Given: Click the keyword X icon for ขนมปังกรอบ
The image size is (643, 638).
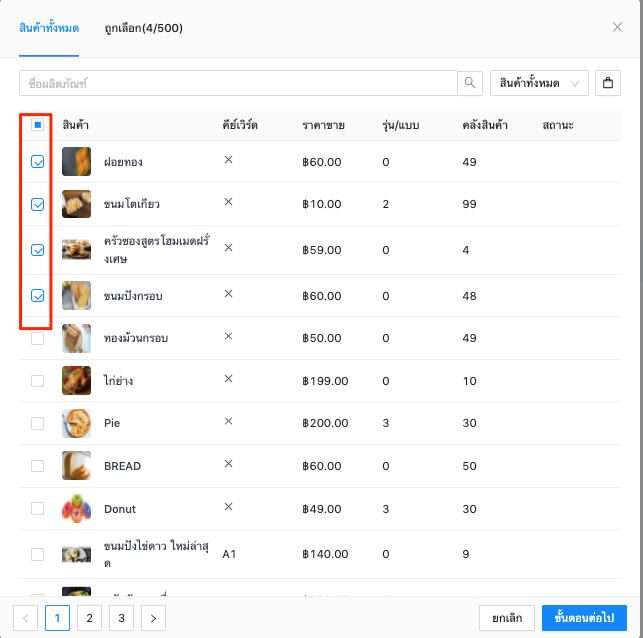Looking at the screenshot, I should (228, 294).
